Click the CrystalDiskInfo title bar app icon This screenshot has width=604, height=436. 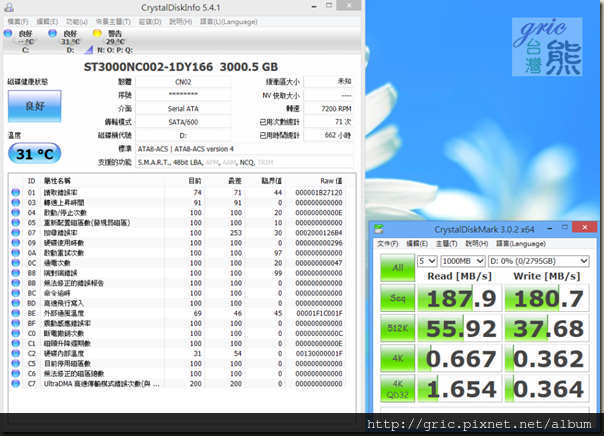click(8, 7)
